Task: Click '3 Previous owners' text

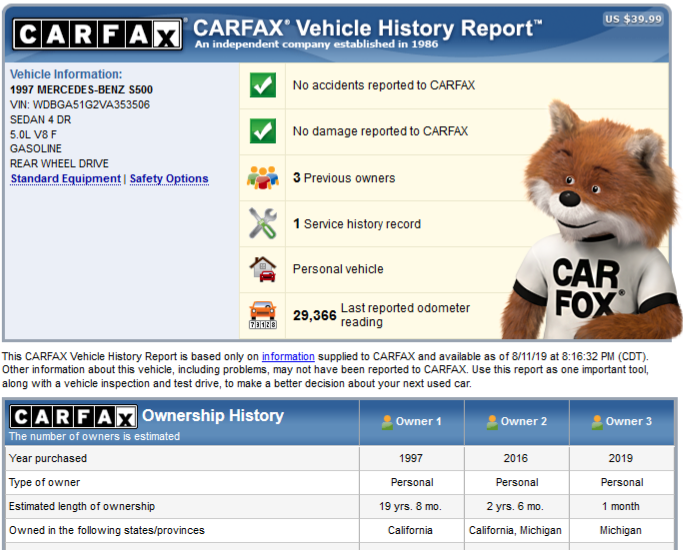Action: click(344, 178)
